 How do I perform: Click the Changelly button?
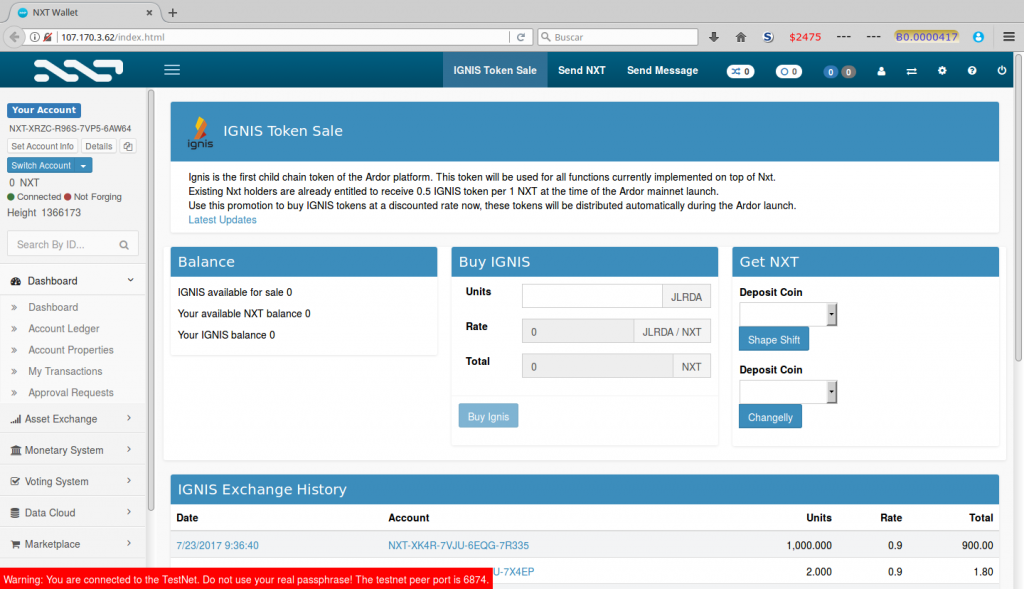tap(770, 417)
